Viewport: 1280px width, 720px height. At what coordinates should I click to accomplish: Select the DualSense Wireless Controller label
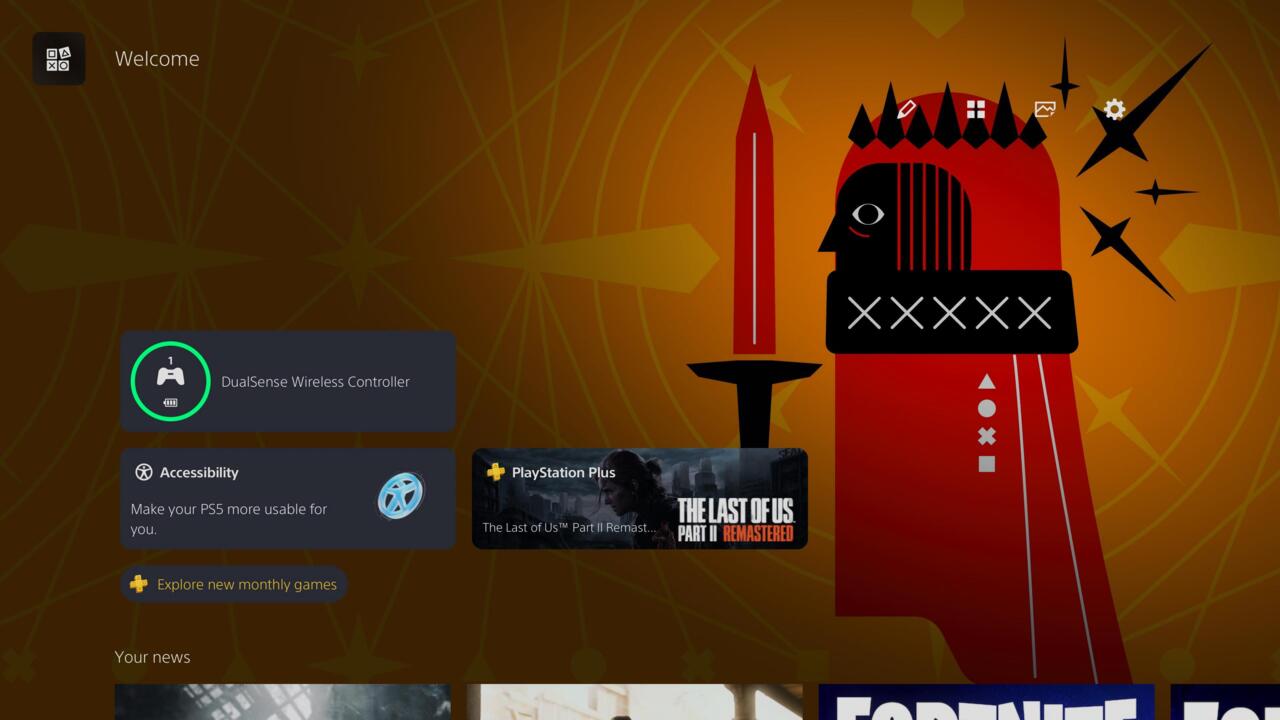point(315,382)
